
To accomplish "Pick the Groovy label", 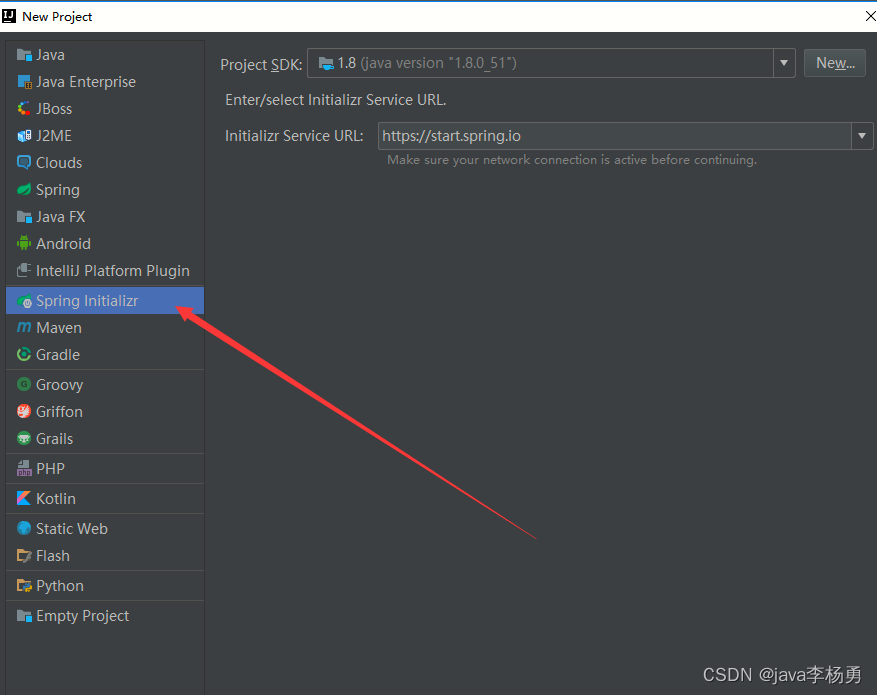I will point(60,385).
